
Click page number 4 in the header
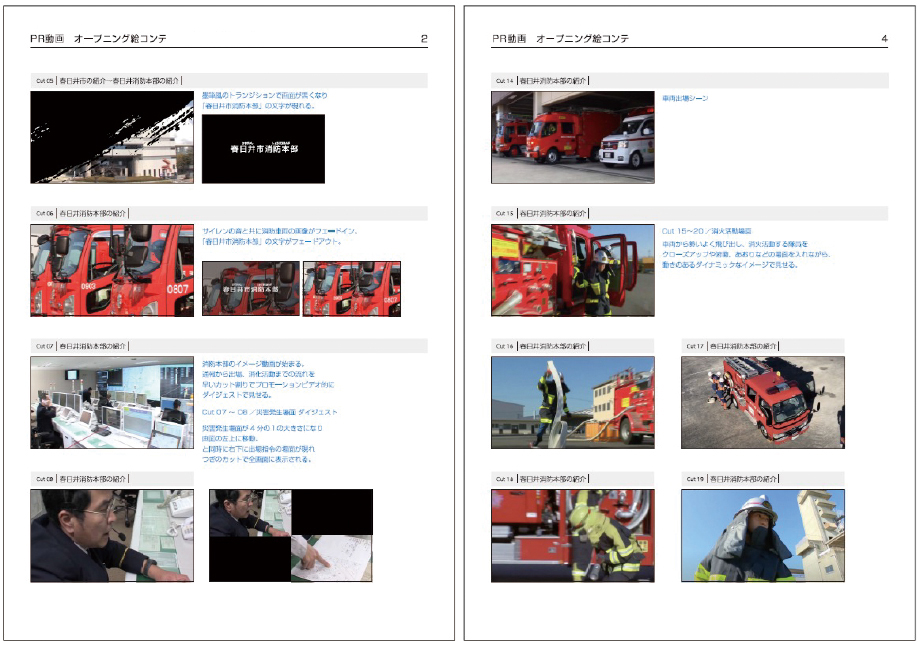coord(884,39)
